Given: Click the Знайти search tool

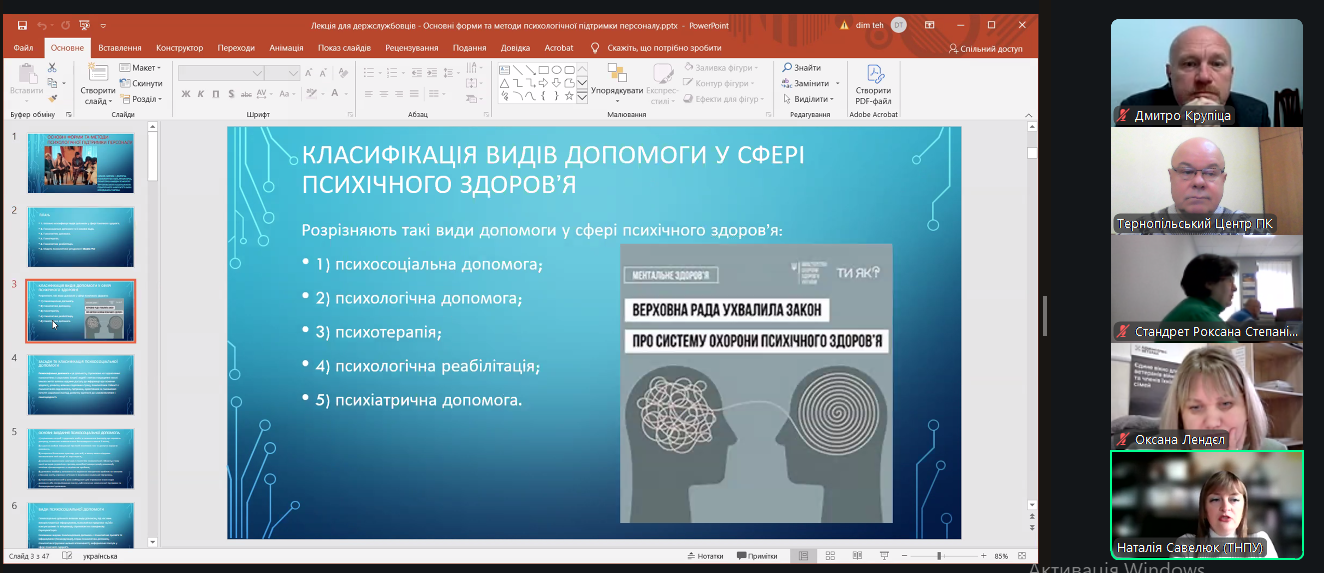Looking at the screenshot, I should (x=801, y=68).
